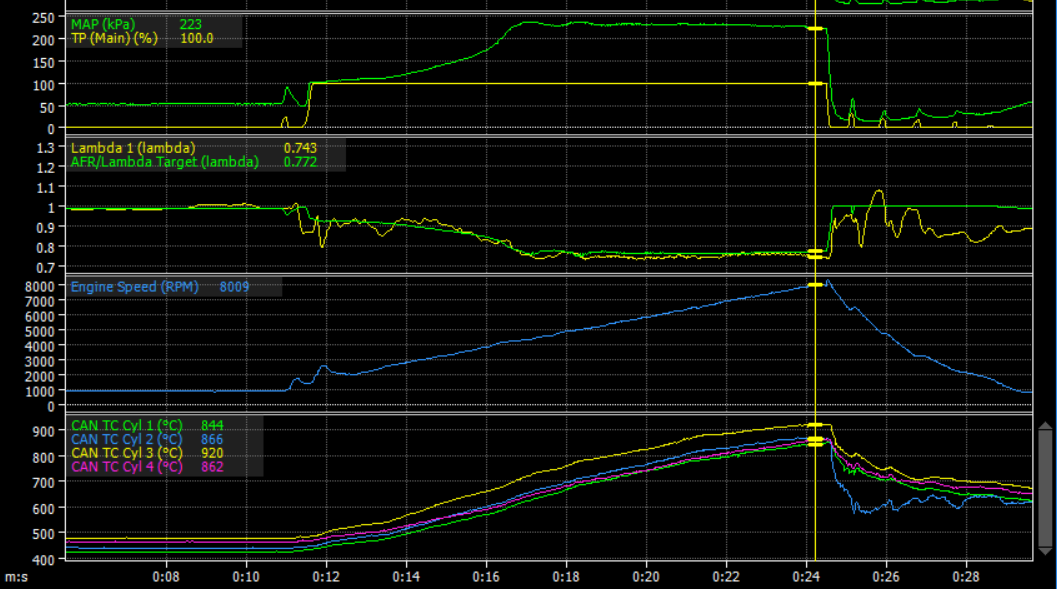Select the AFR/Lambda Target legend label
The image size is (1057, 589).
(x=164, y=162)
